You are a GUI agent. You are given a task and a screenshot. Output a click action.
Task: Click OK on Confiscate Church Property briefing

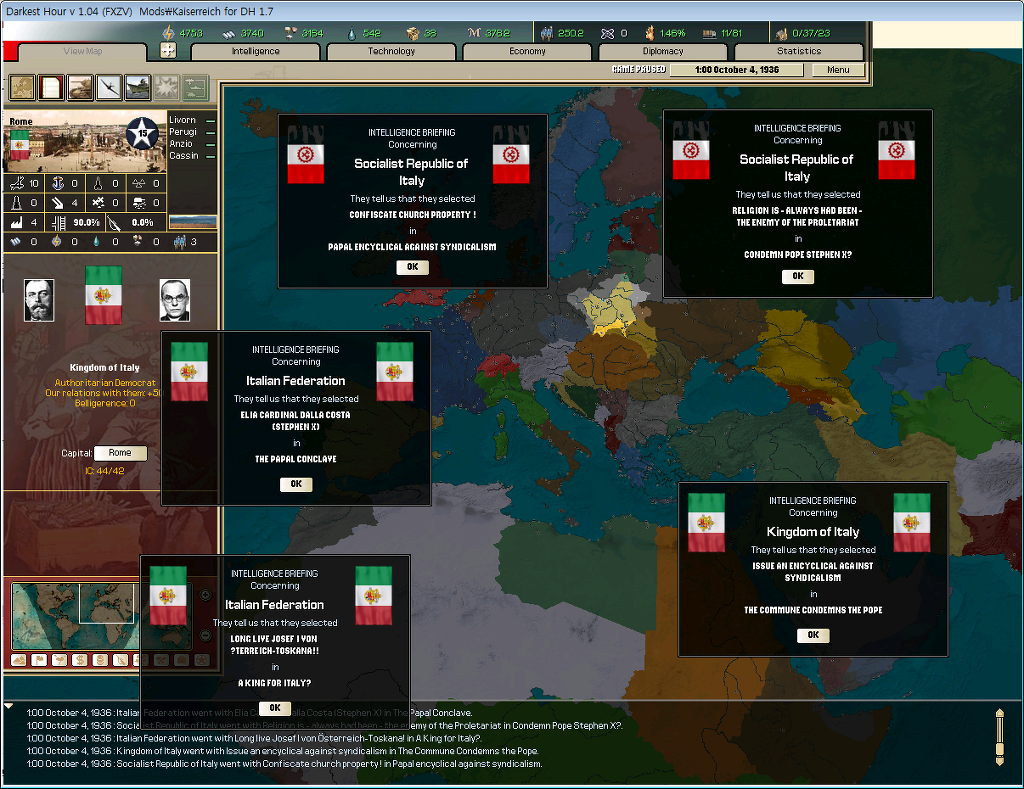click(x=413, y=267)
